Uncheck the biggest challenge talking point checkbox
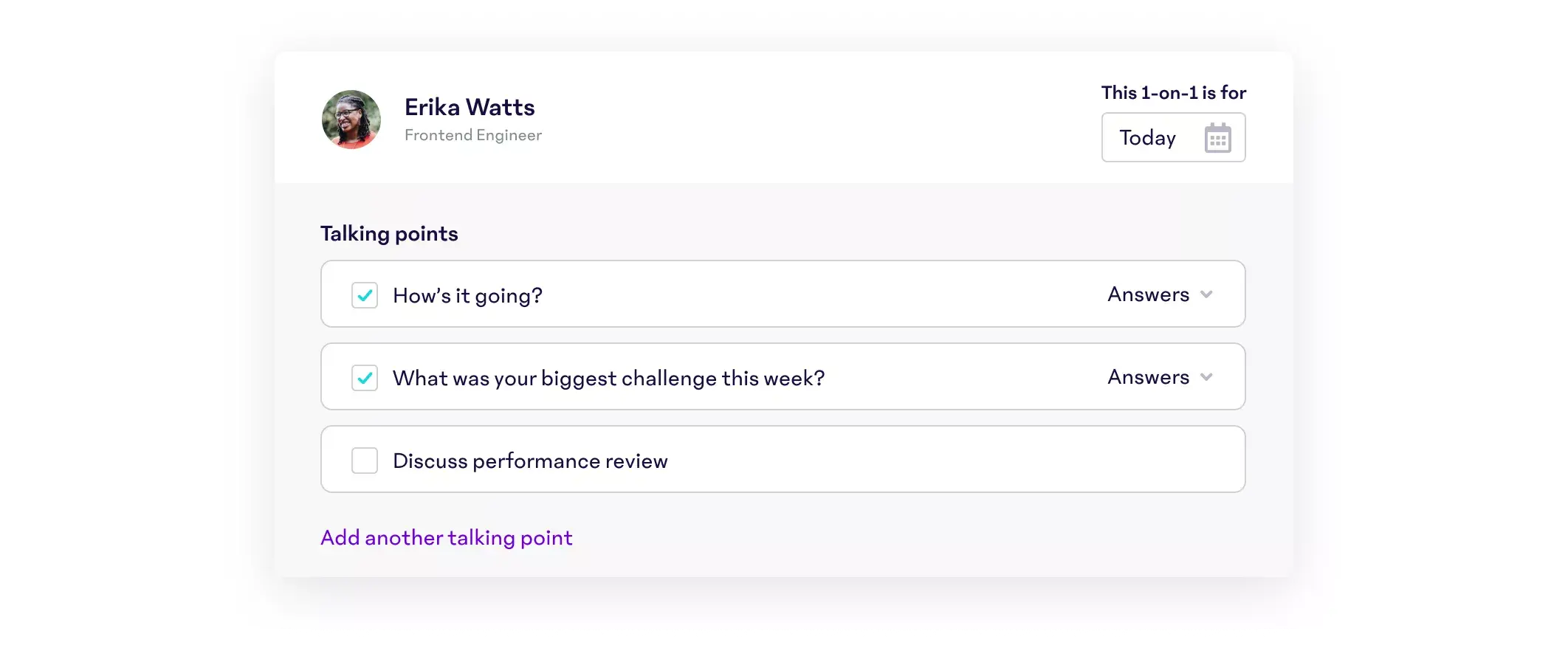1568x648 pixels. tap(365, 378)
